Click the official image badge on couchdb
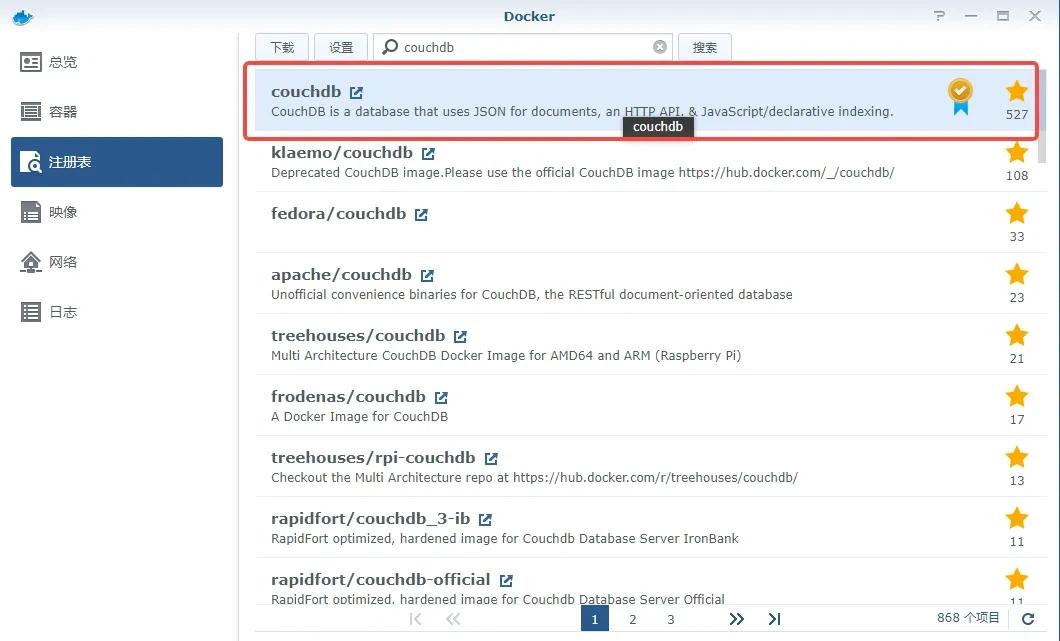The image size is (1060, 641). tap(960, 97)
